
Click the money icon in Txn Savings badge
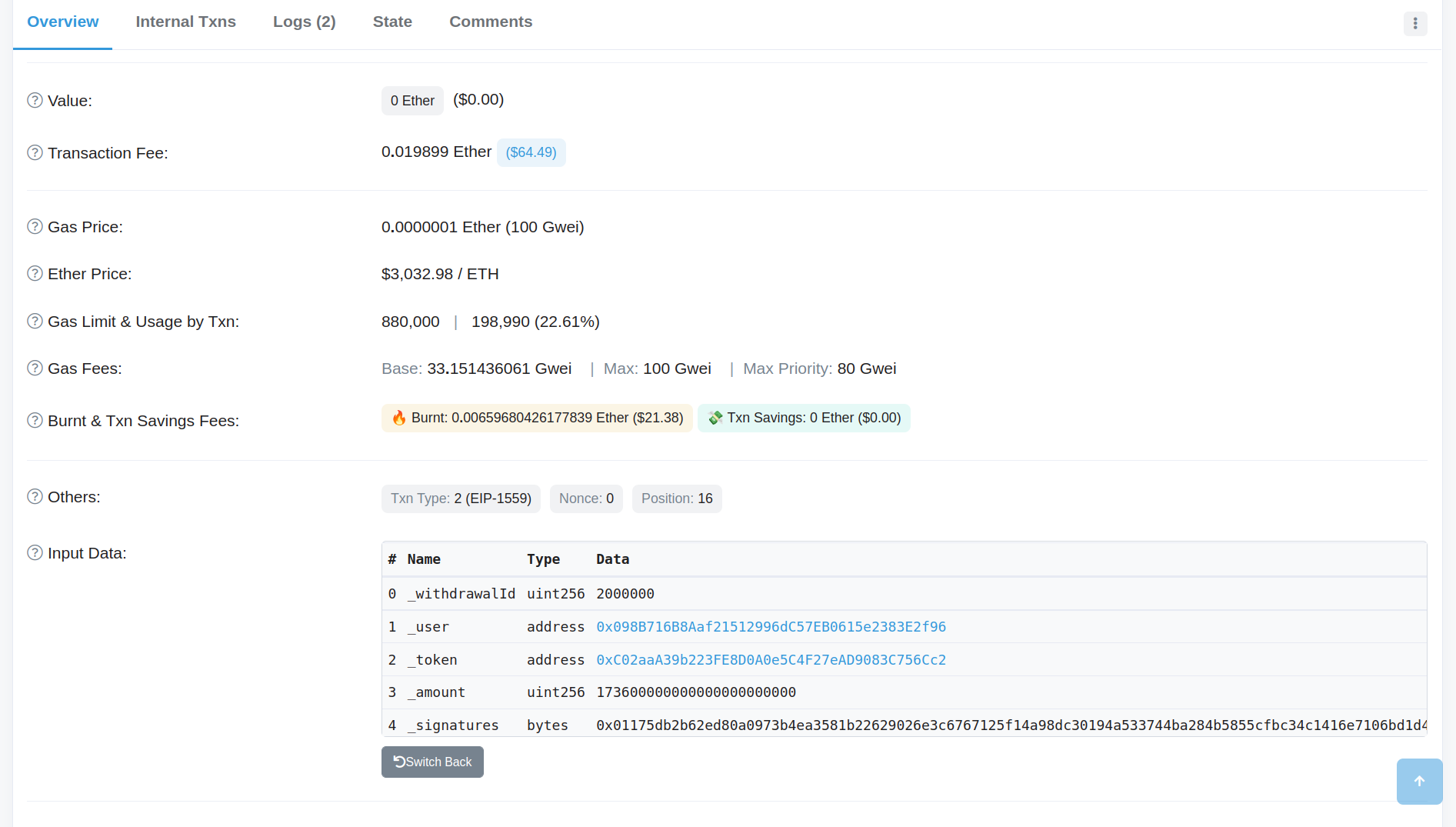tap(715, 418)
